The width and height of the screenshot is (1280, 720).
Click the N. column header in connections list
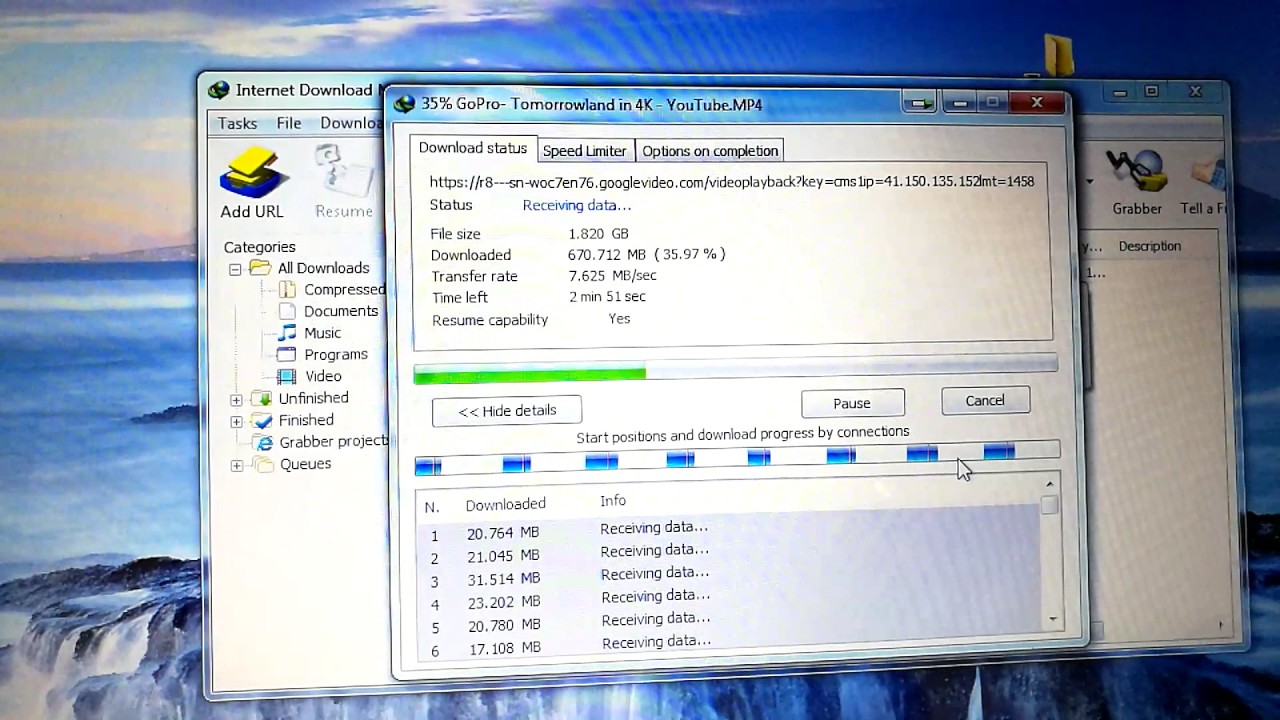point(432,508)
